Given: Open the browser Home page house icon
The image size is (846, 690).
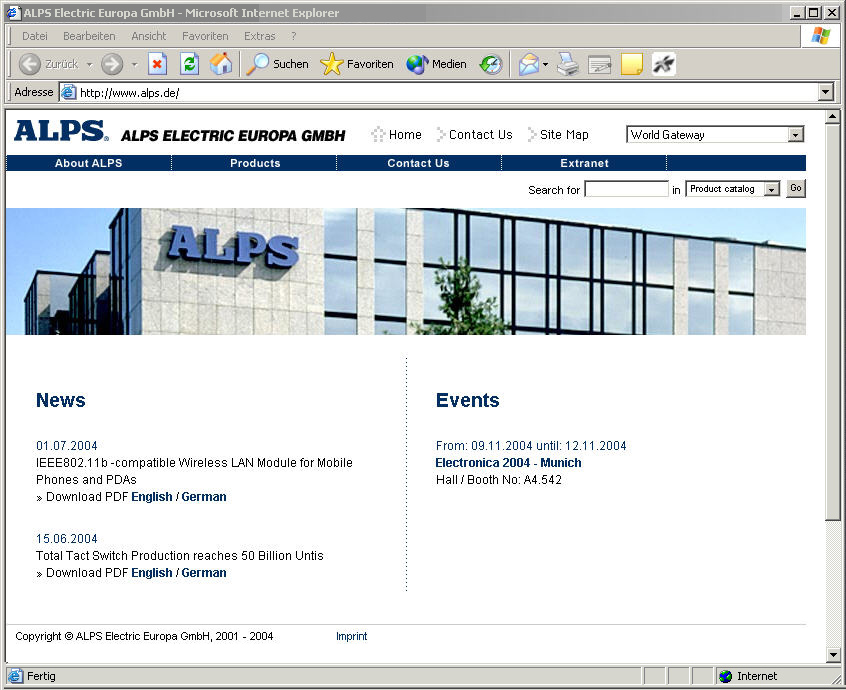Looking at the screenshot, I should [221, 64].
